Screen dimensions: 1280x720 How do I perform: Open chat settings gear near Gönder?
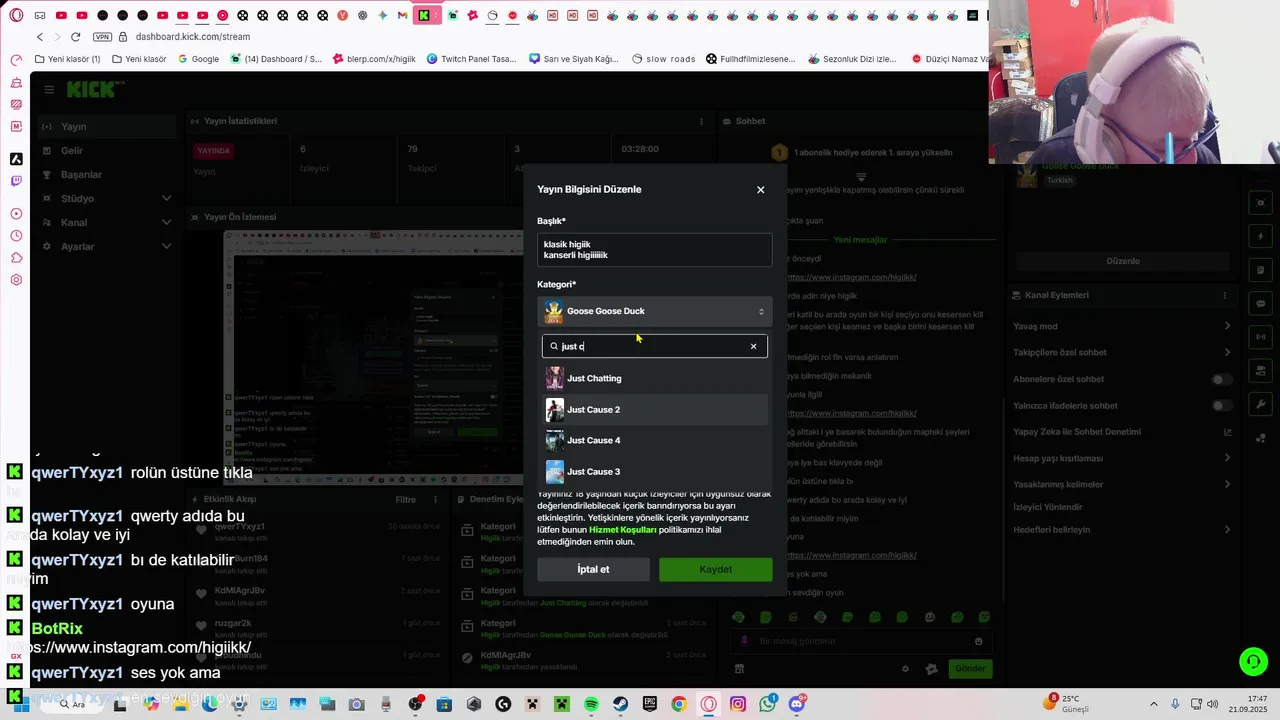(x=906, y=669)
